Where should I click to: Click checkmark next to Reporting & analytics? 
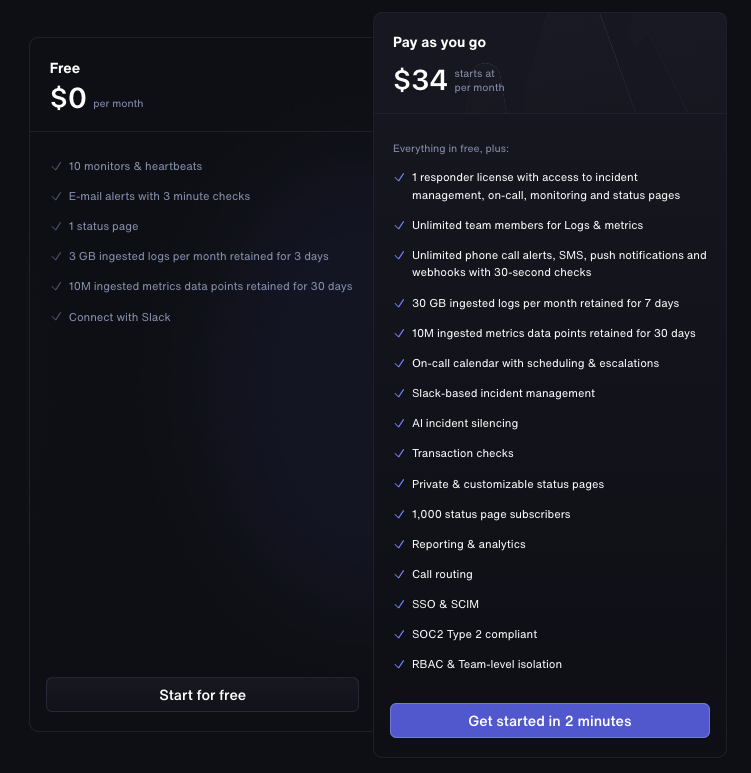(x=400, y=544)
